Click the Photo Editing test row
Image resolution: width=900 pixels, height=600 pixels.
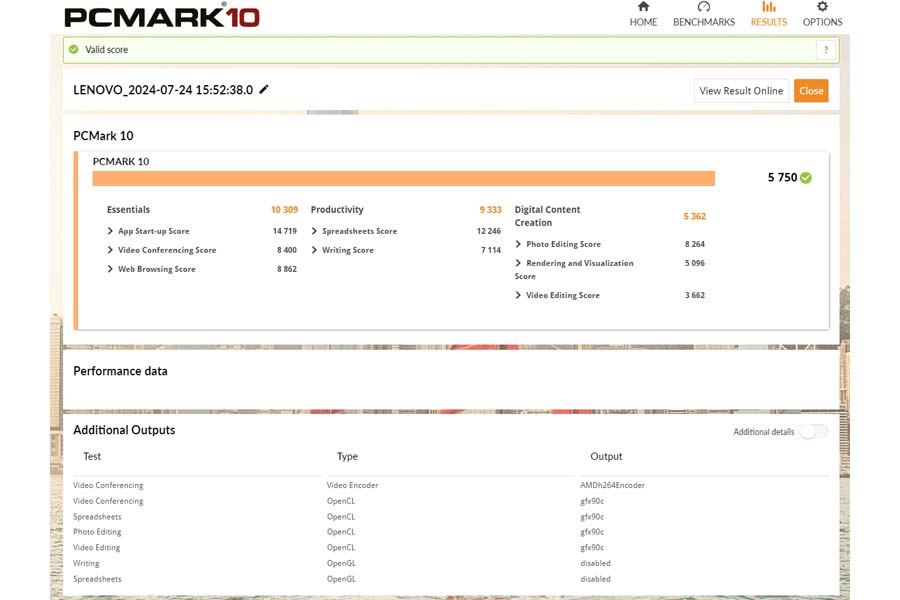[97, 532]
